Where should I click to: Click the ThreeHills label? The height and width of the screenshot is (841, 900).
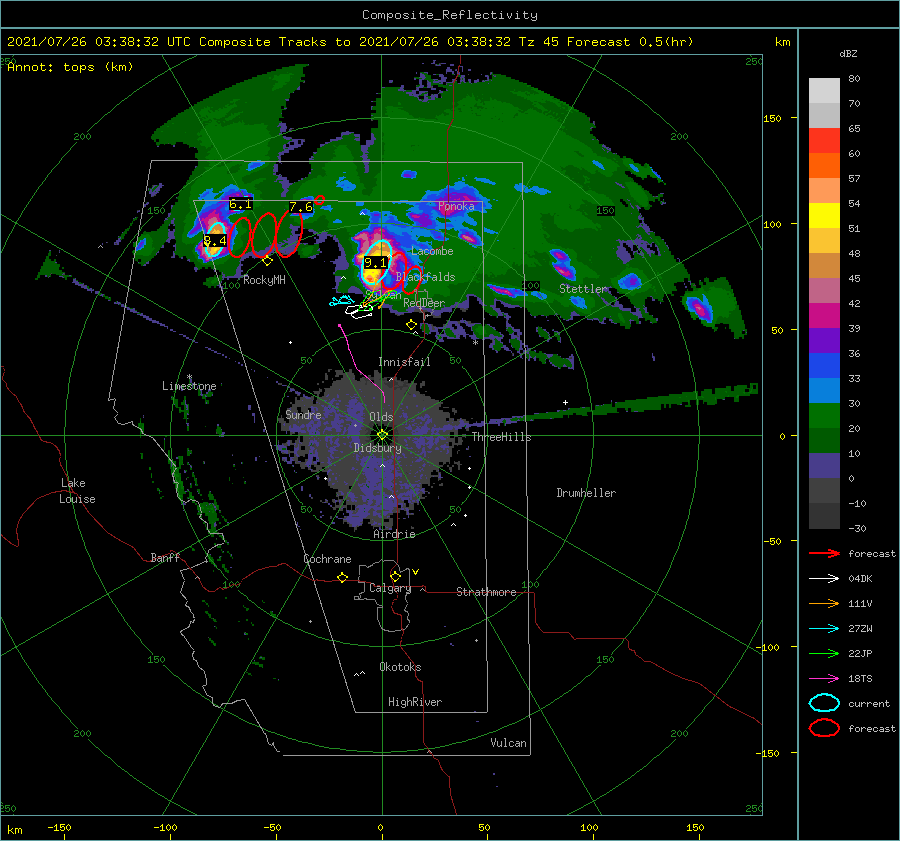coord(502,437)
